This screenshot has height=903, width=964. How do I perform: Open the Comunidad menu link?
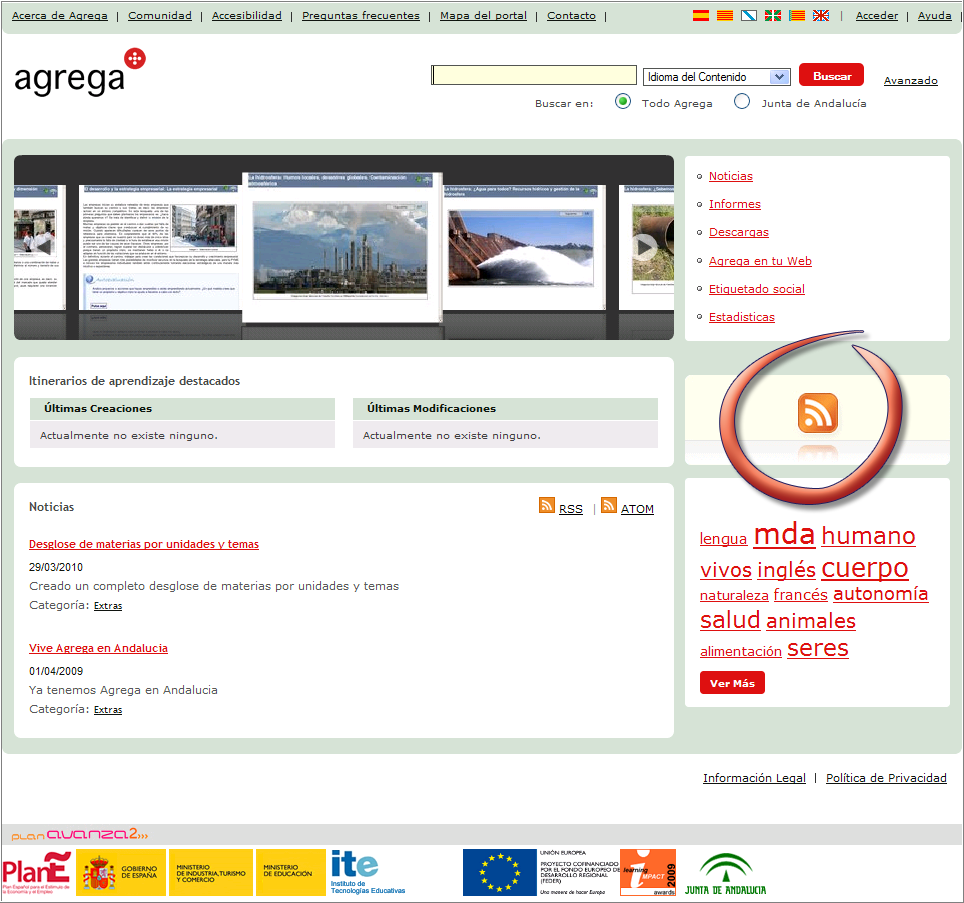coord(160,15)
